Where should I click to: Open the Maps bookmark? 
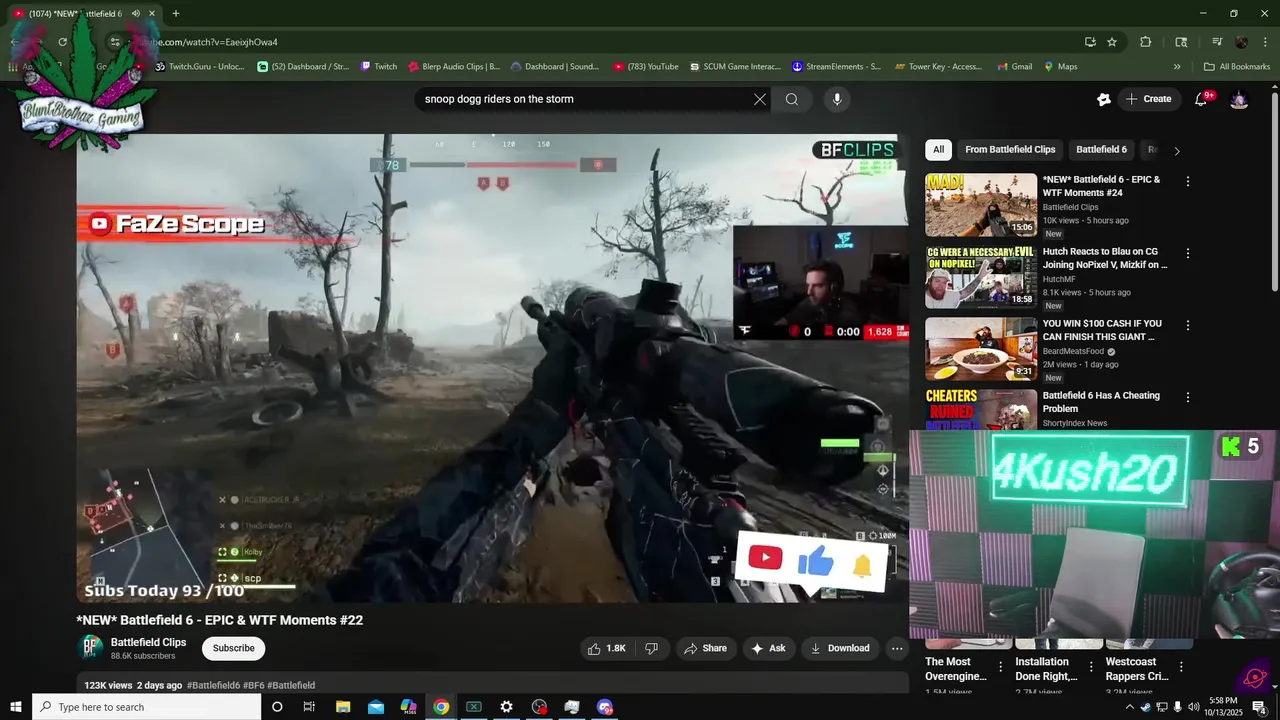(x=1061, y=67)
